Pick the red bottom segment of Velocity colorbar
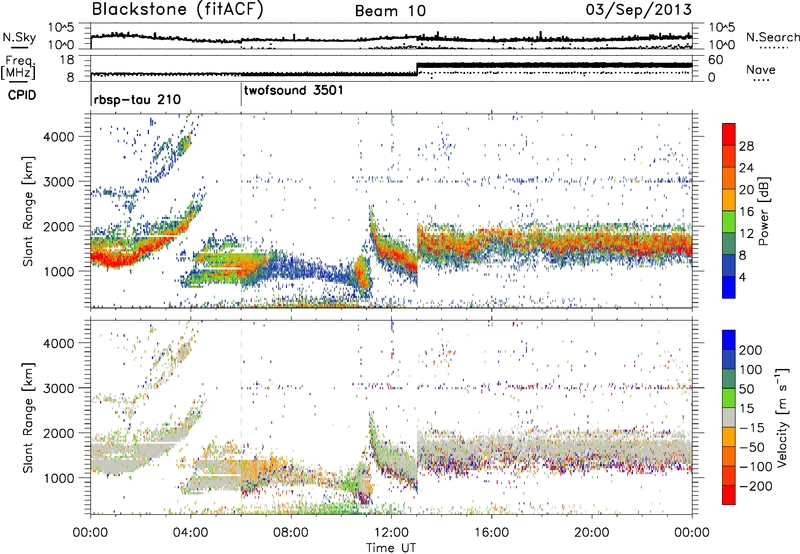The width and height of the screenshot is (800, 554). [729, 495]
